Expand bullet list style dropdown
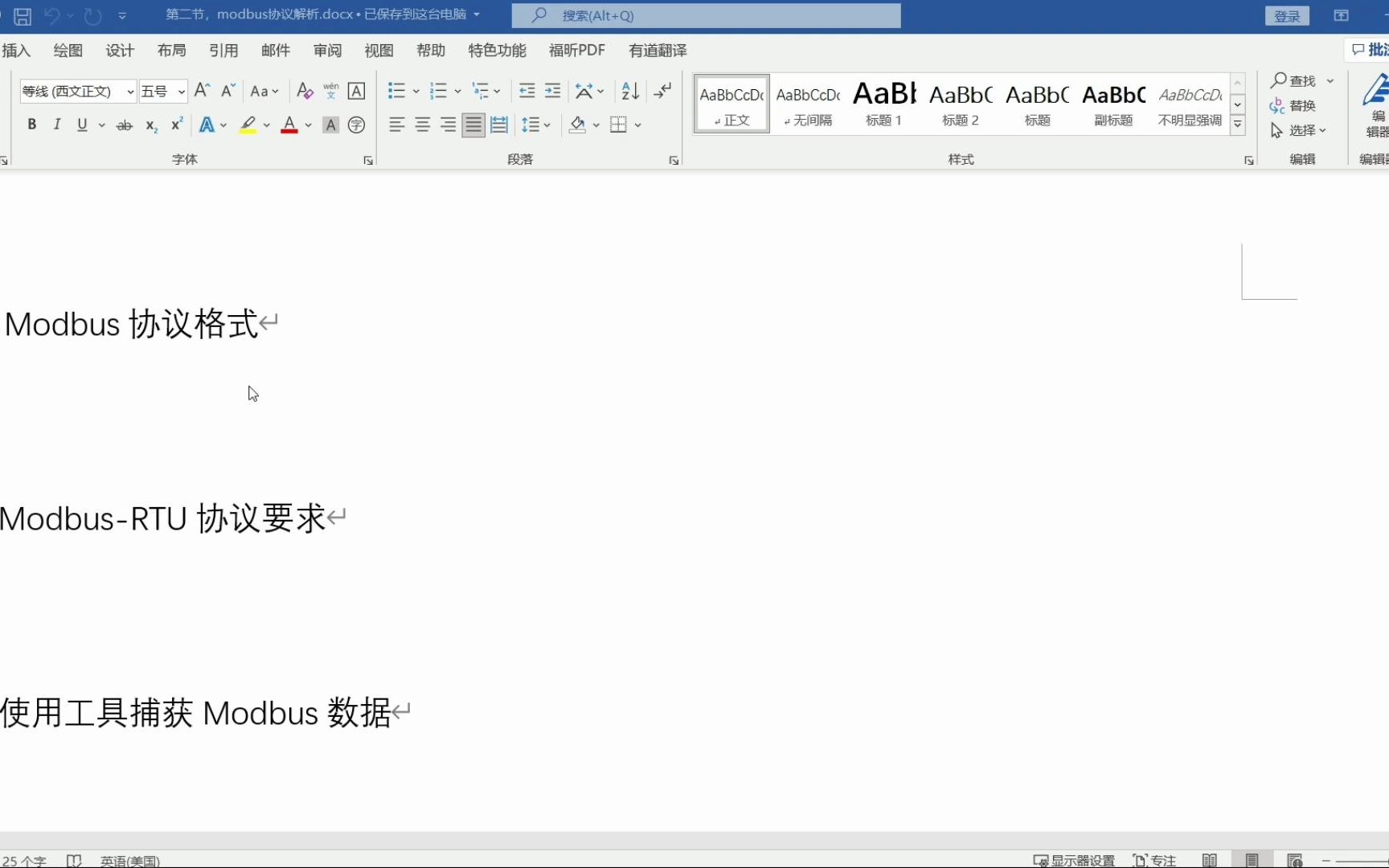 (x=416, y=91)
